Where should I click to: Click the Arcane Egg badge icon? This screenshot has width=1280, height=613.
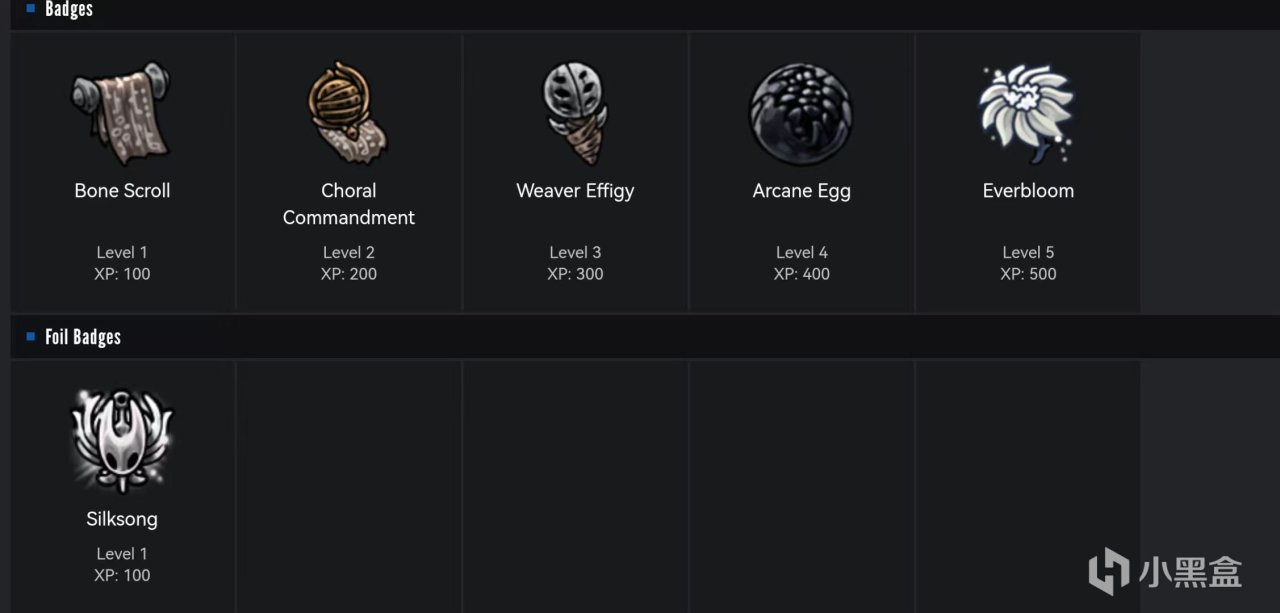point(801,114)
